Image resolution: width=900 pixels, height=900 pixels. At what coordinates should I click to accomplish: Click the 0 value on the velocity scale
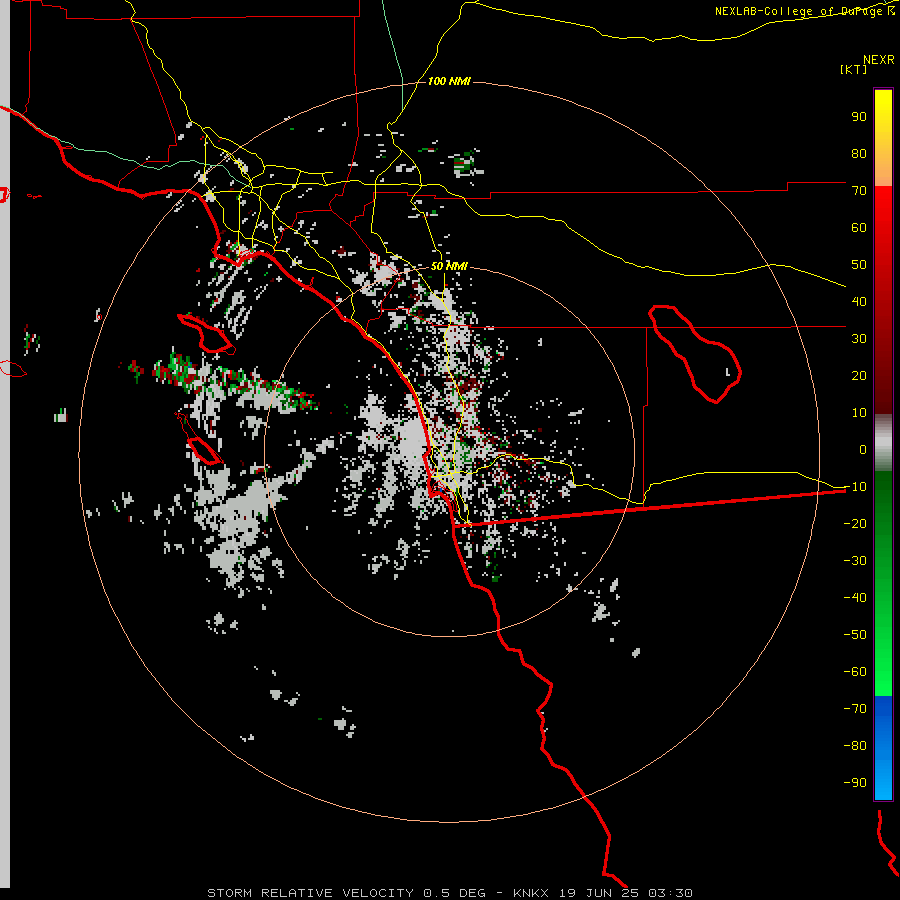[863, 449]
